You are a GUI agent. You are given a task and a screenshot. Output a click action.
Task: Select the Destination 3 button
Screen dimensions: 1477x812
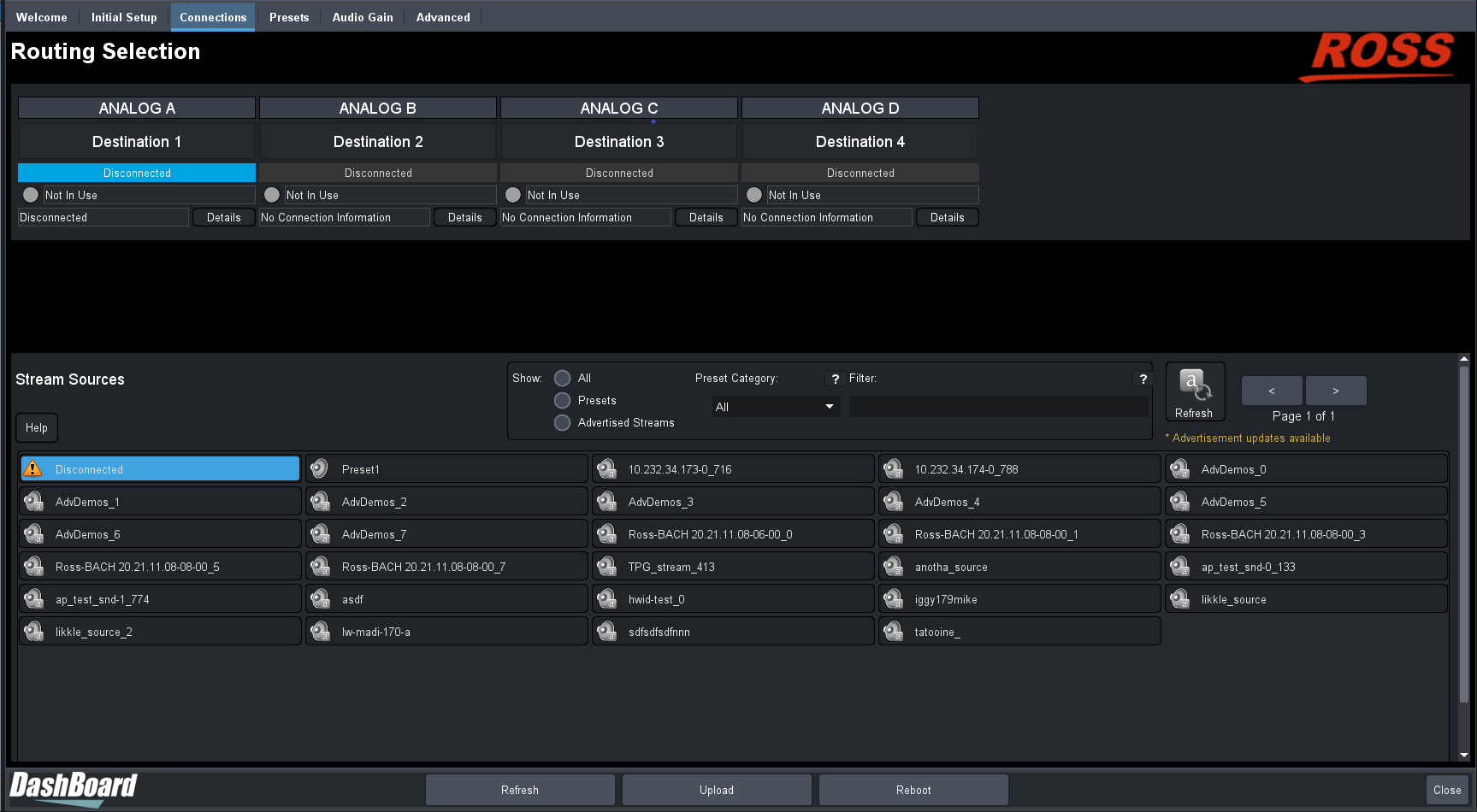pyautogui.click(x=619, y=142)
